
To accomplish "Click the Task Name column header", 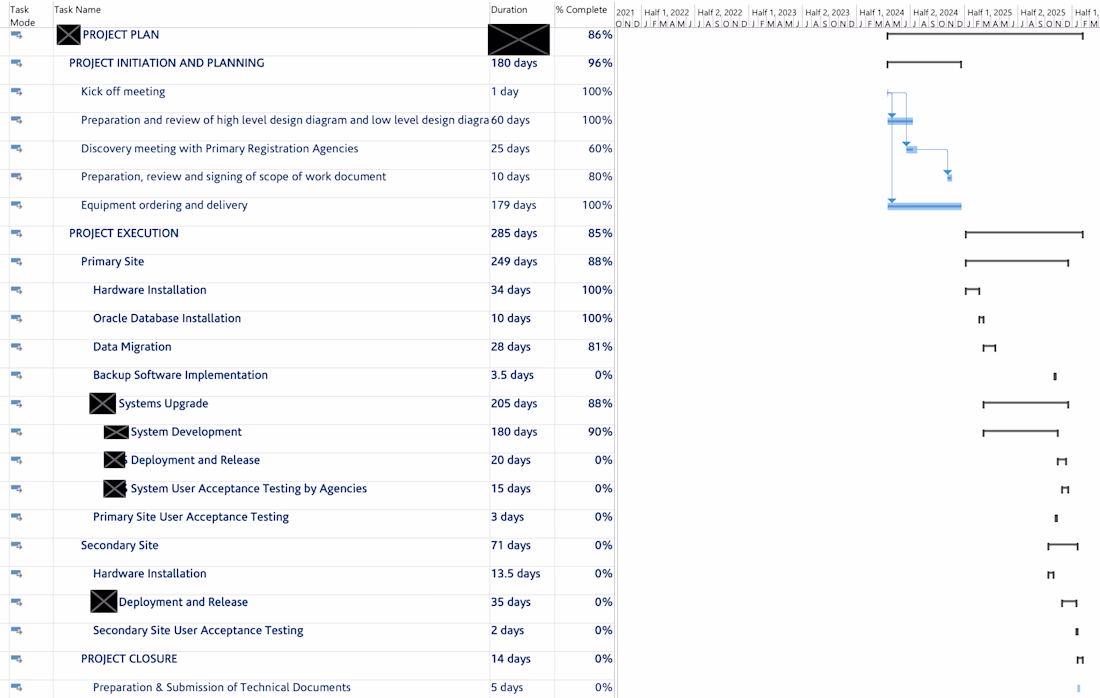I will (x=77, y=10).
